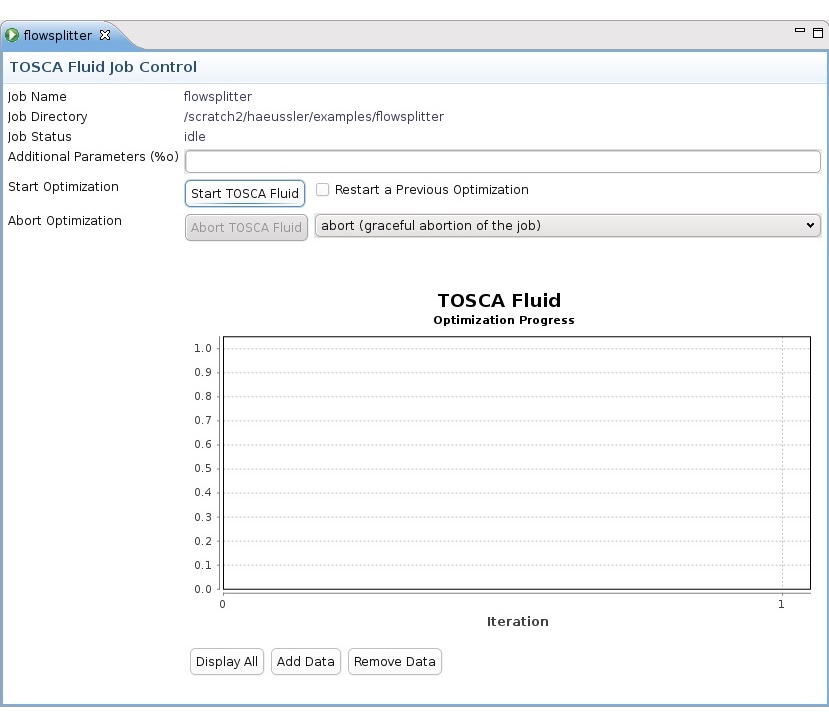
Task: Click the empty optimization progress chart area
Action: (517, 462)
